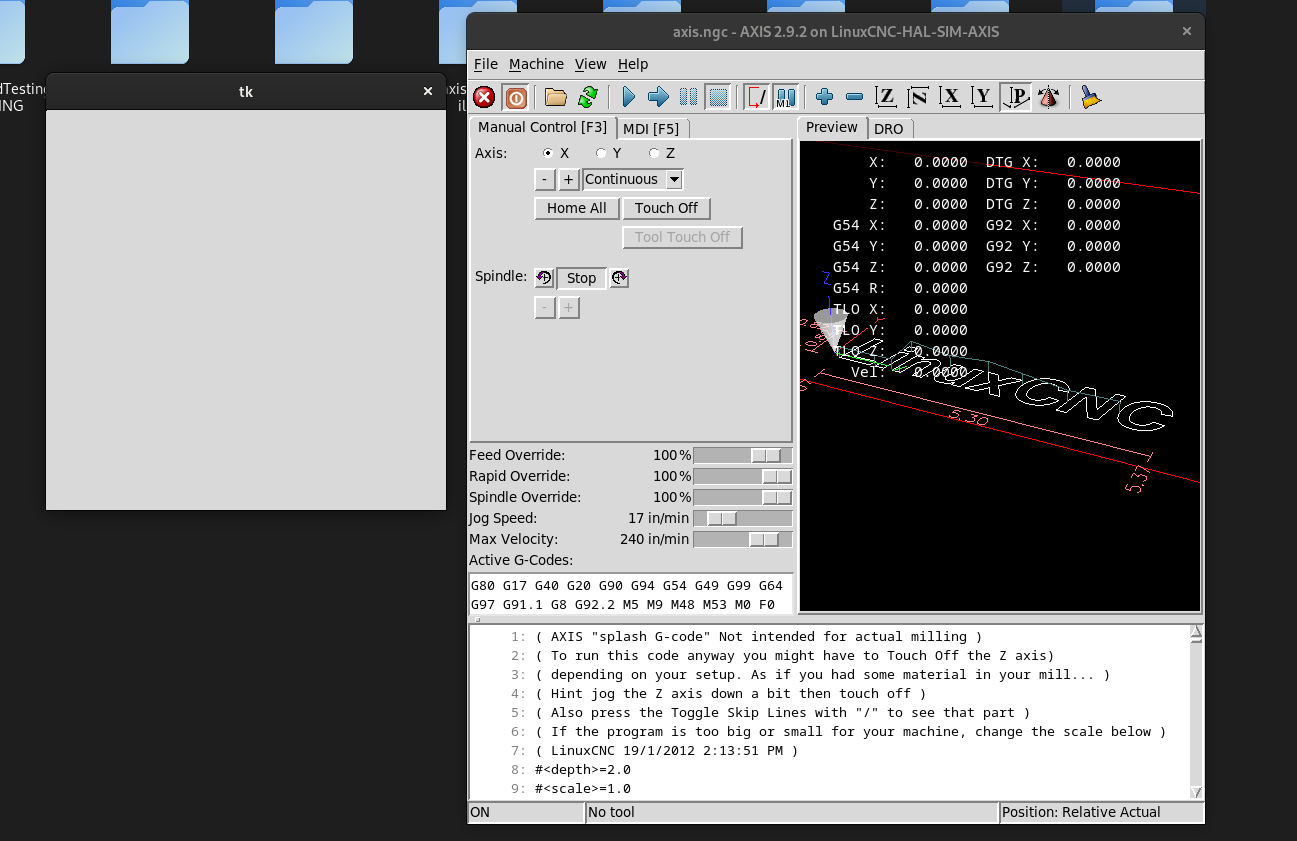Viewport: 1297px width, 841px height.
Task: Select the Preview tab
Action: pyautogui.click(x=832, y=127)
